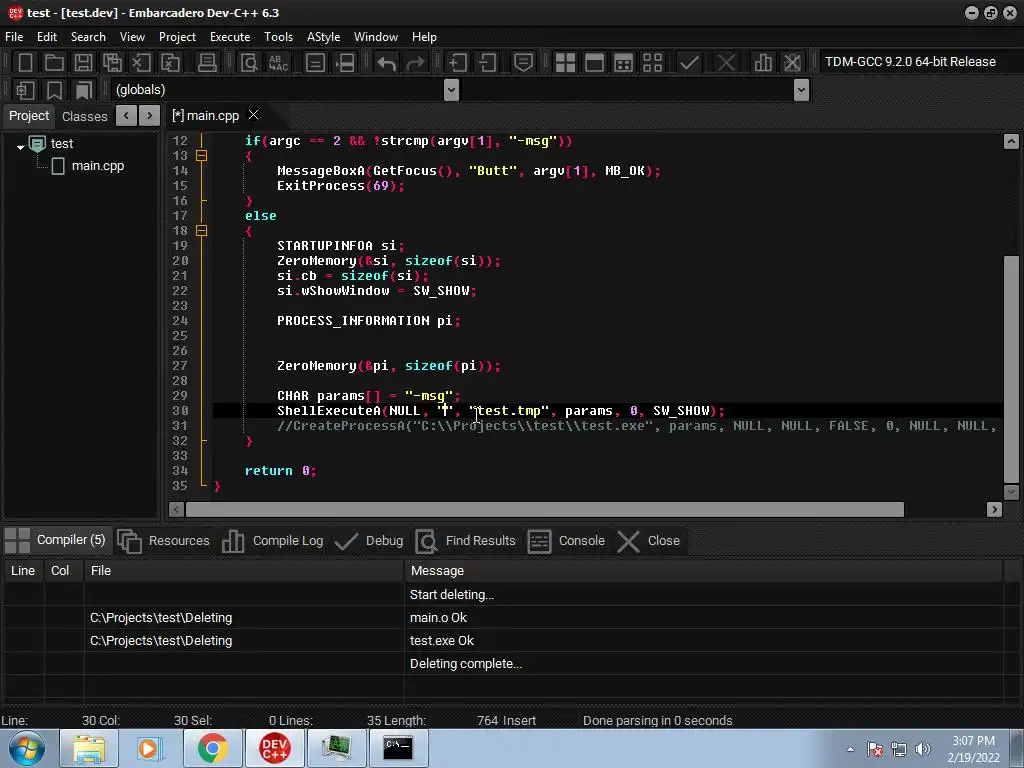Open the command prompt taskbar item
Screen dimensions: 1024x768
(398, 748)
